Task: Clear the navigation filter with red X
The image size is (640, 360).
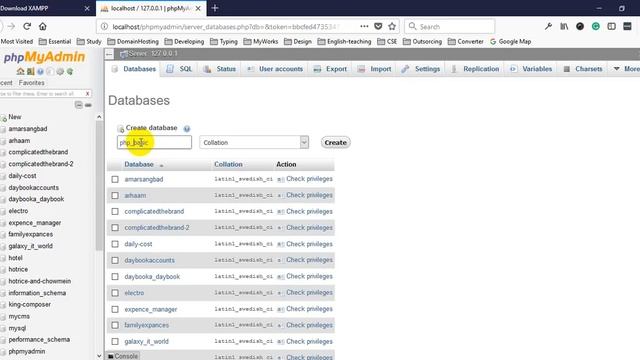Action: click(x=87, y=94)
